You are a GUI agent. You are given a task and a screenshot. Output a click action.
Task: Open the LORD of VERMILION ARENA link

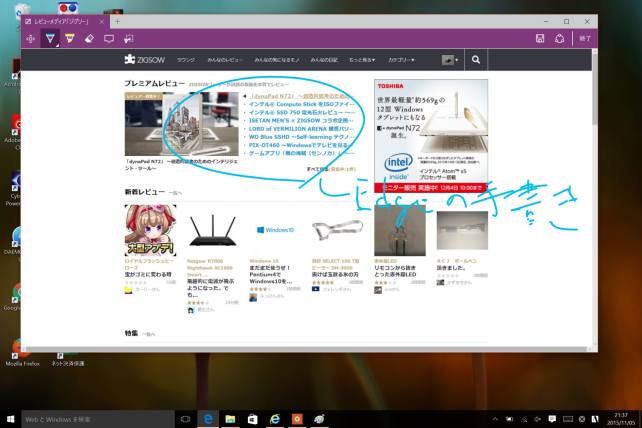pyautogui.click(x=302, y=129)
